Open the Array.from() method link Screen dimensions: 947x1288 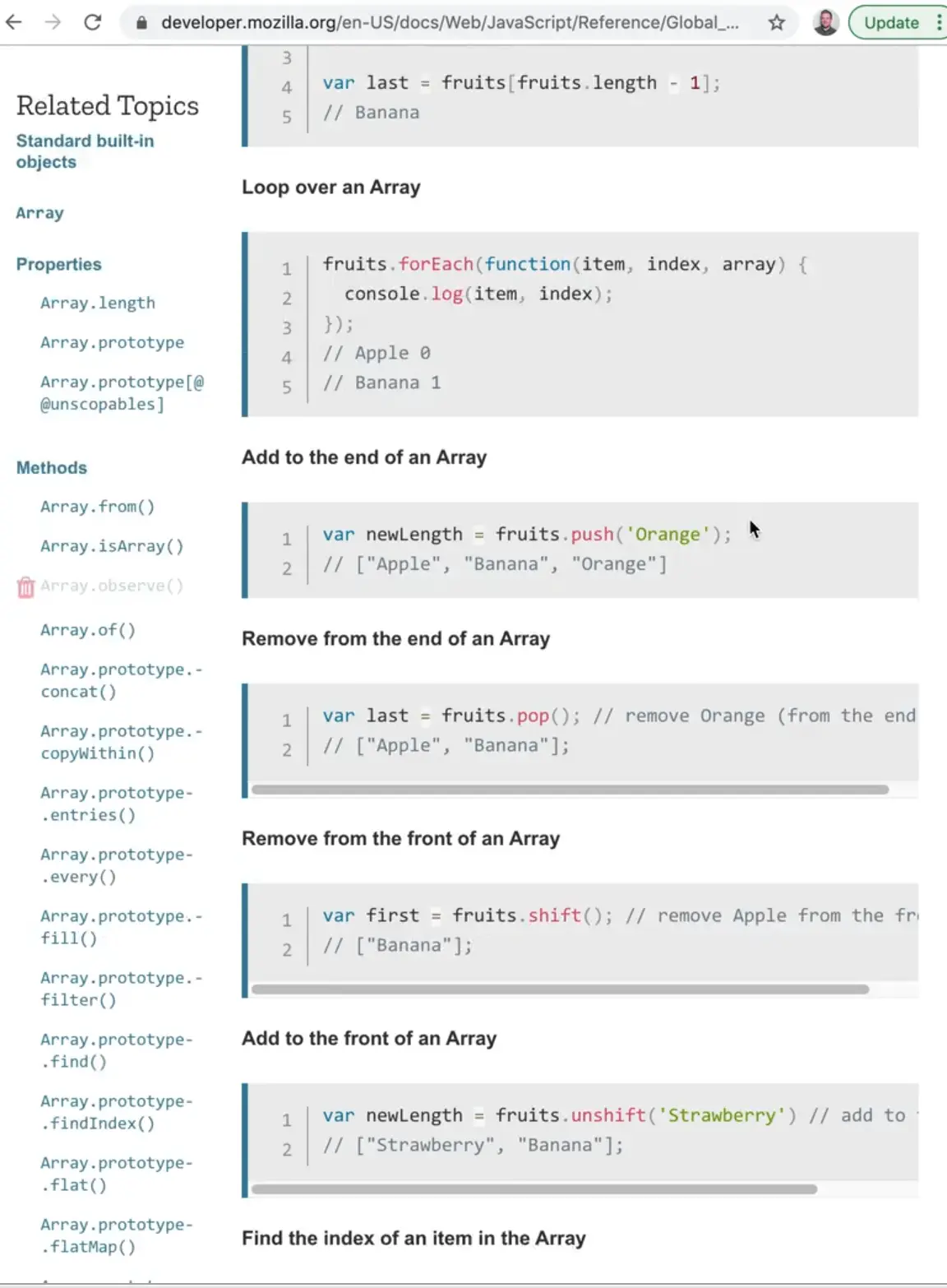pos(97,507)
